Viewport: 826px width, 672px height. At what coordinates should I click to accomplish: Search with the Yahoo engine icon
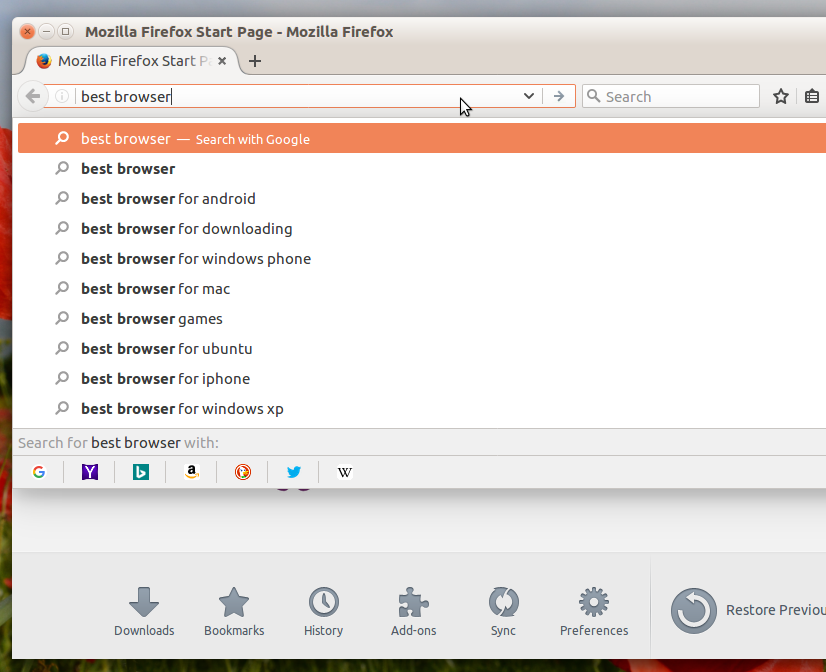point(90,472)
